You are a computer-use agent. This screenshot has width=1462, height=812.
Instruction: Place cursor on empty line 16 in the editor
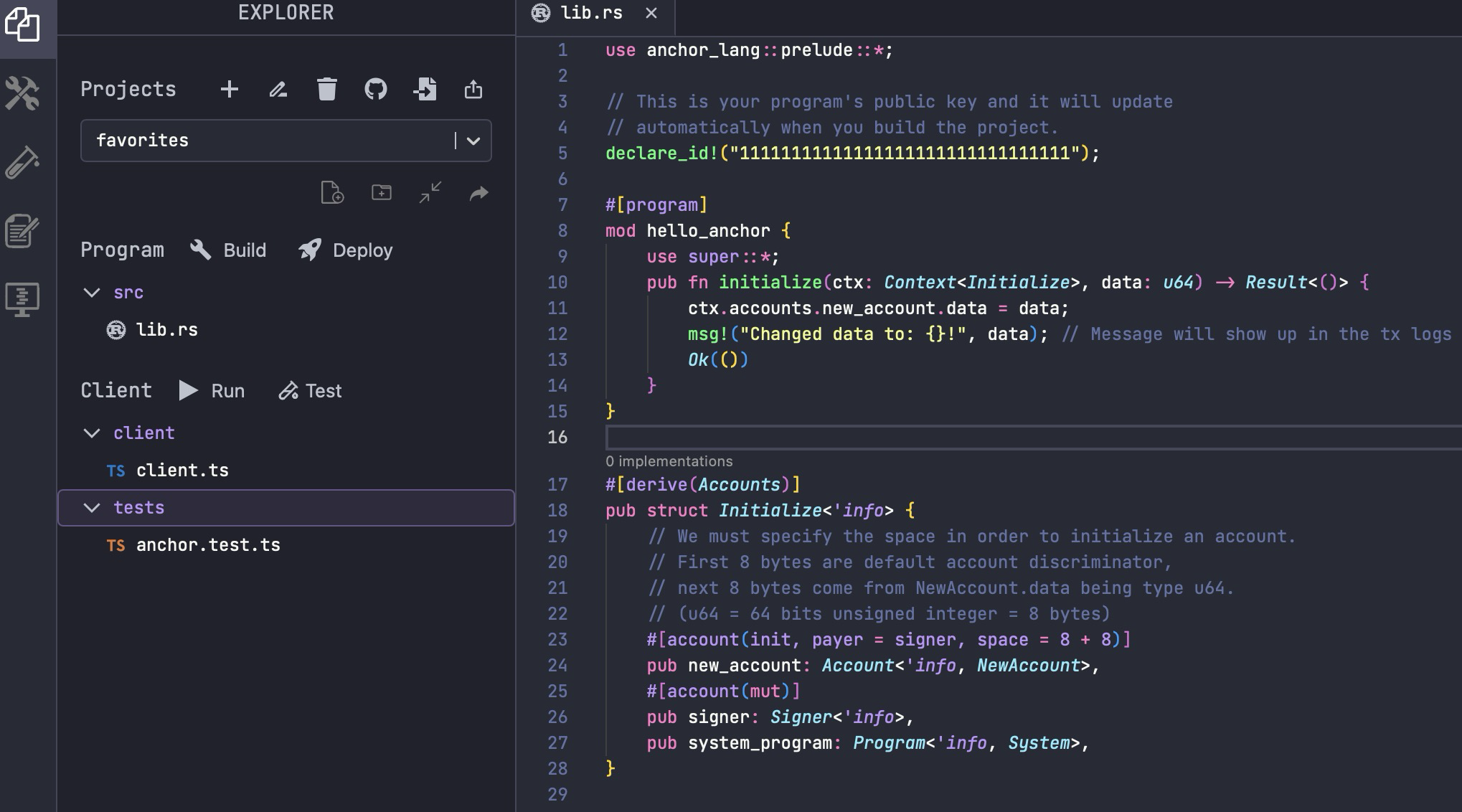[x=1033, y=438]
